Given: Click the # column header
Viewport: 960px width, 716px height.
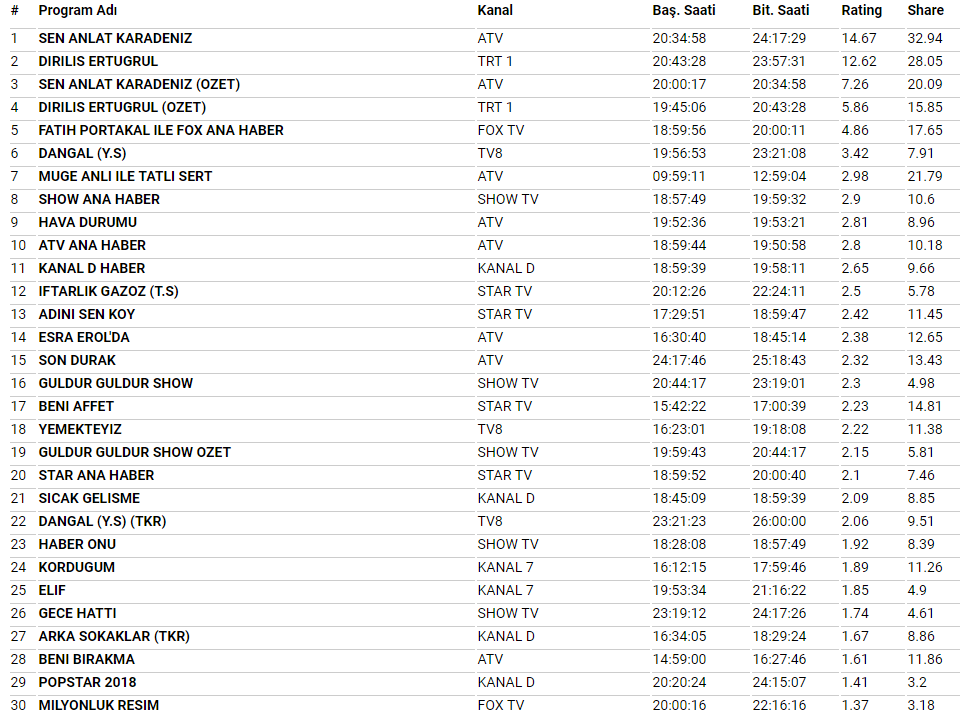Looking at the screenshot, I should point(14,10).
